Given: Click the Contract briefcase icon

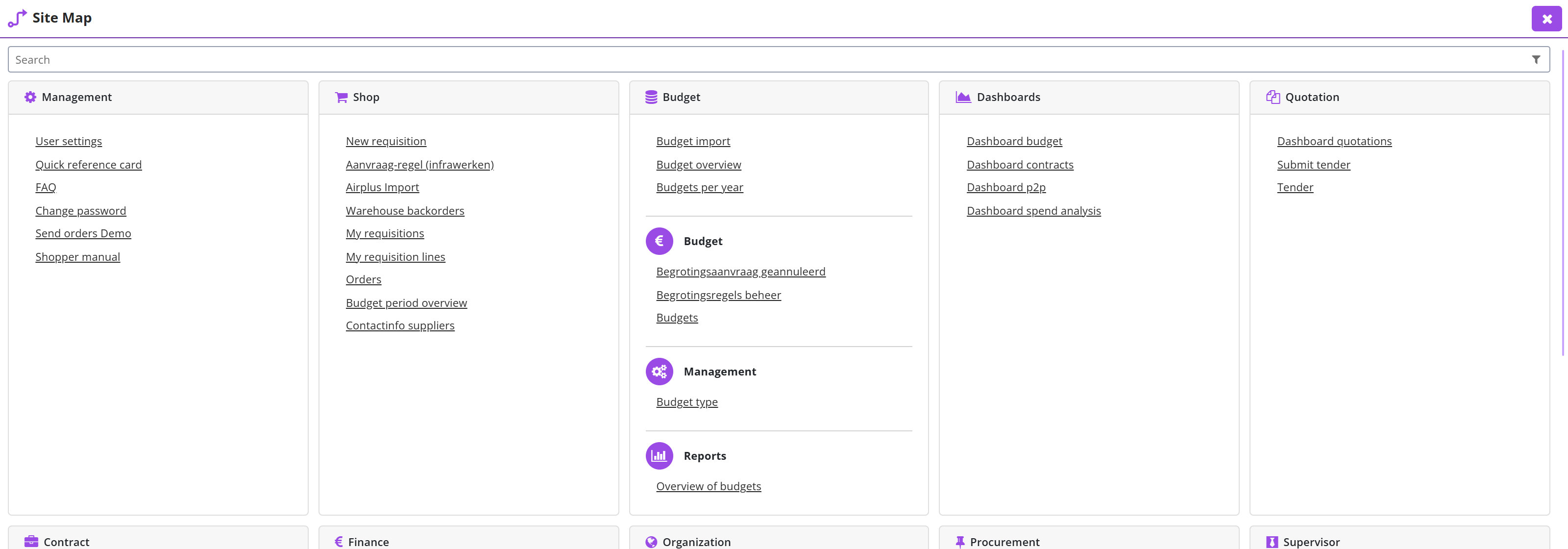Looking at the screenshot, I should pyautogui.click(x=31, y=541).
